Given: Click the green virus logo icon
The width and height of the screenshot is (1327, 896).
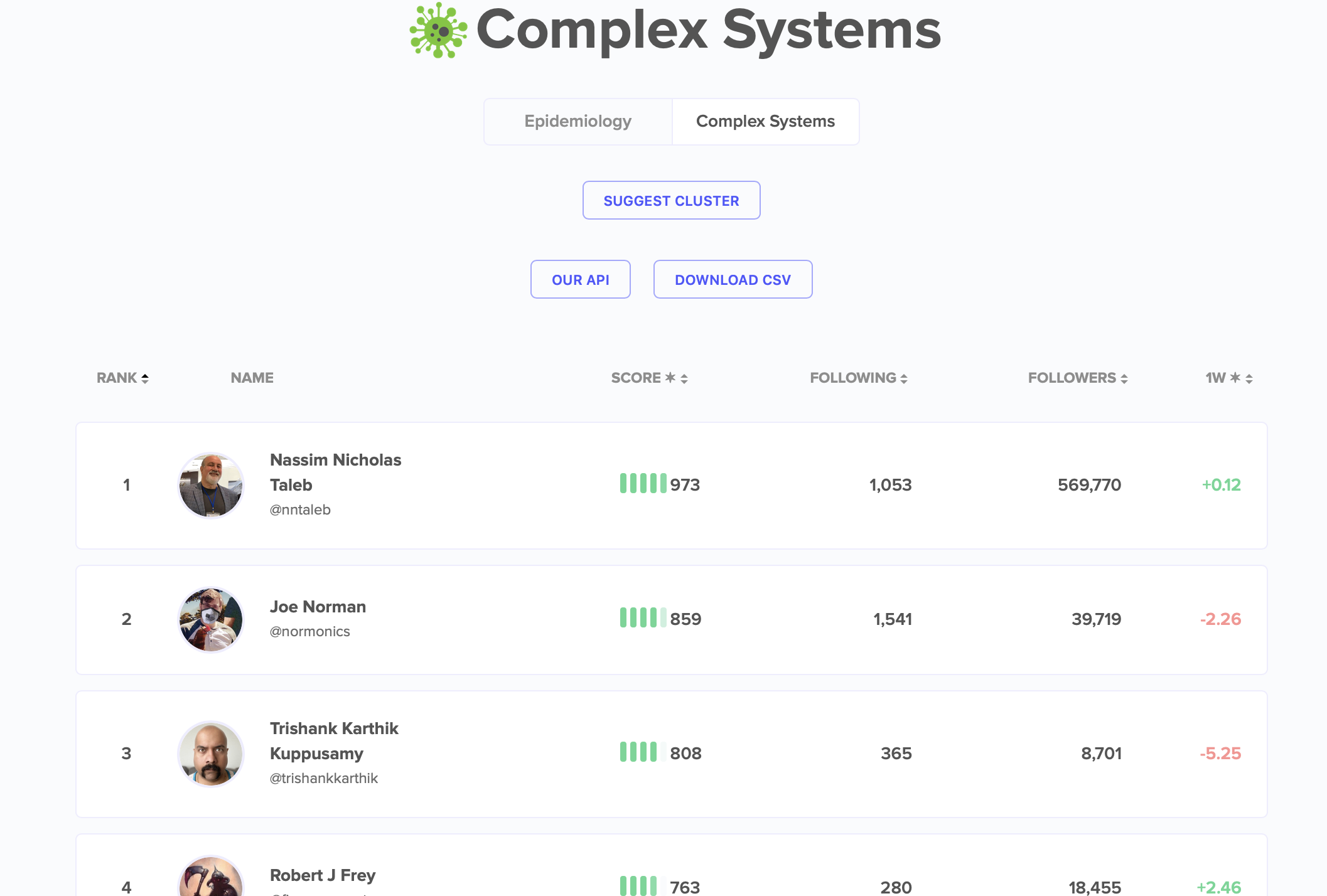Looking at the screenshot, I should (x=438, y=30).
